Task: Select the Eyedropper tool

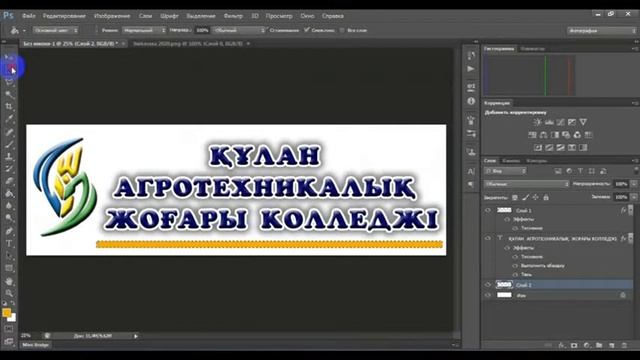Action: coord(9,119)
